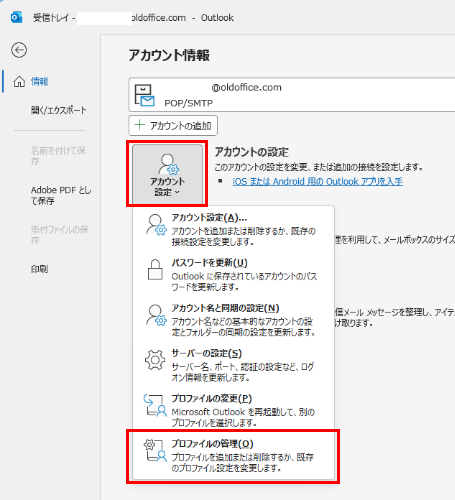Screen dimensions: 455x500
Task: Click the このアカウントの設定を変更 description text
Action: point(319,167)
